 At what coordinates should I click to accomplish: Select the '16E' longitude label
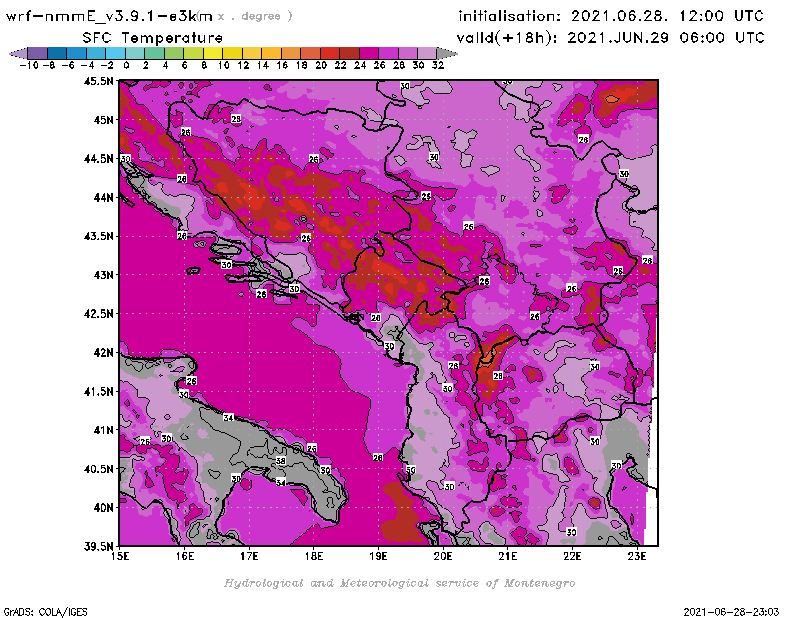[x=185, y=557]
